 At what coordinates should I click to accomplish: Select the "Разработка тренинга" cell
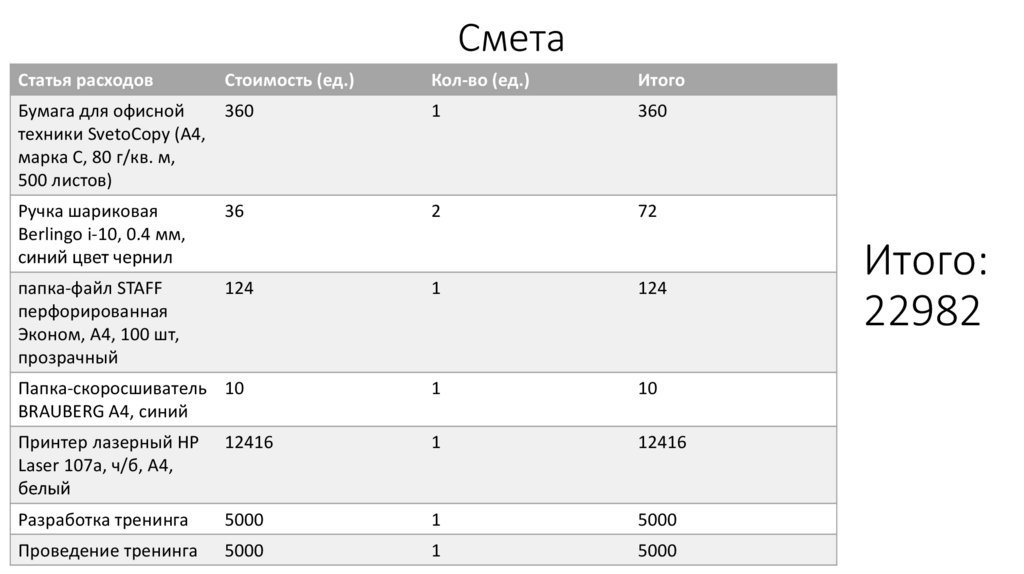click(x=103, y=520)
